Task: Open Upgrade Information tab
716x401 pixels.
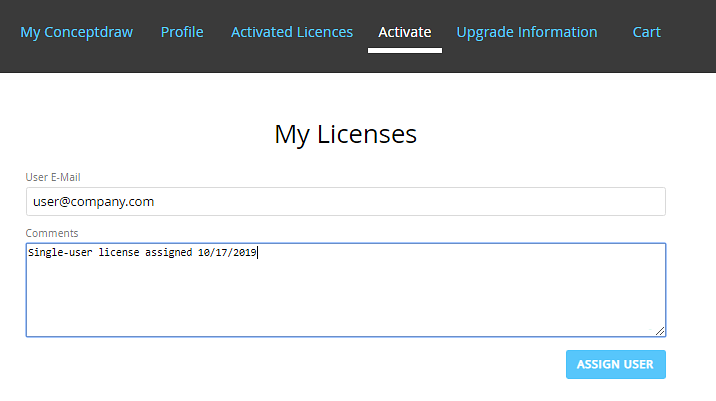Action: [526, 32]
